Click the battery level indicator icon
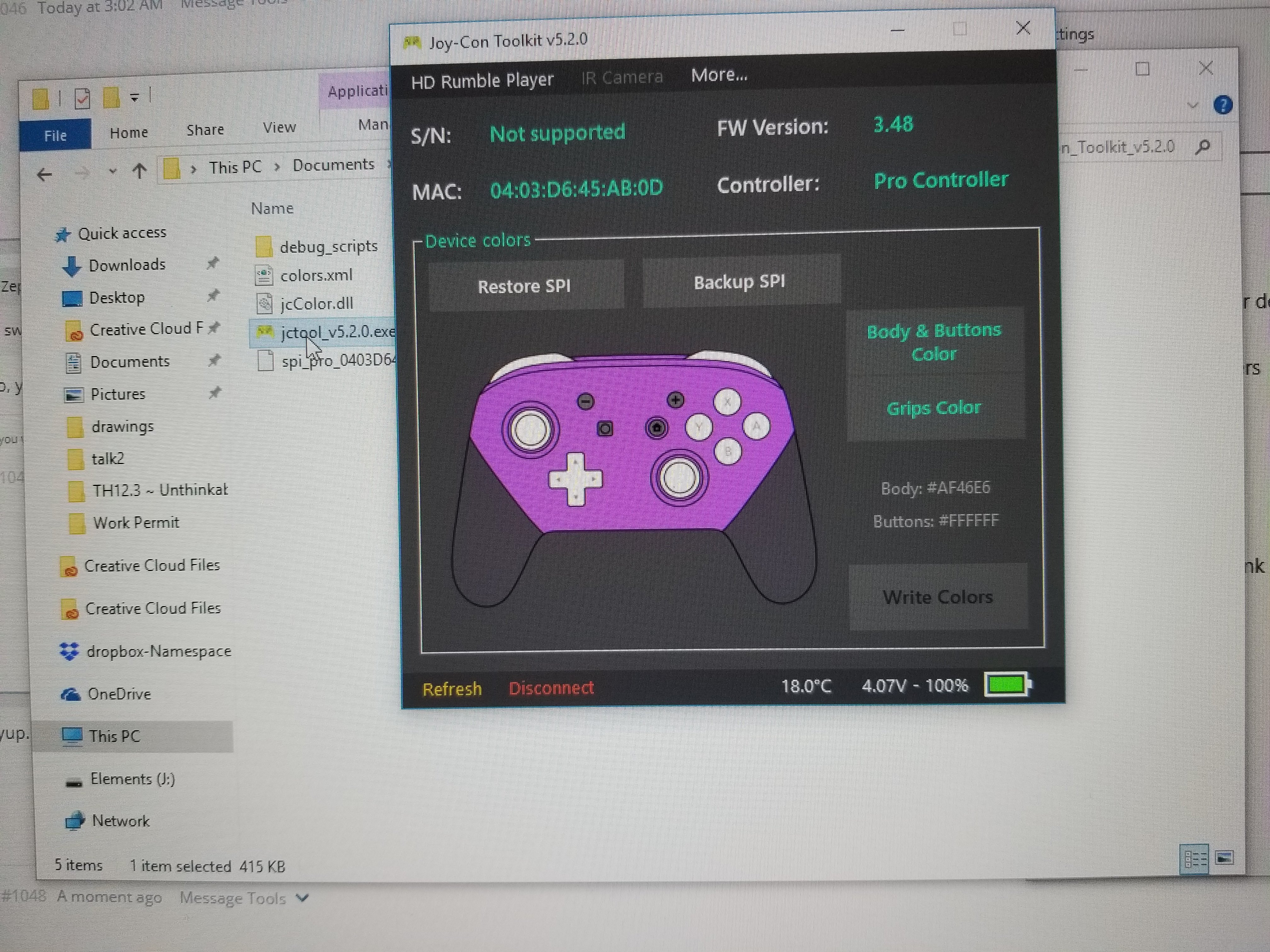1270x952 pixels. pos(1008,684)
